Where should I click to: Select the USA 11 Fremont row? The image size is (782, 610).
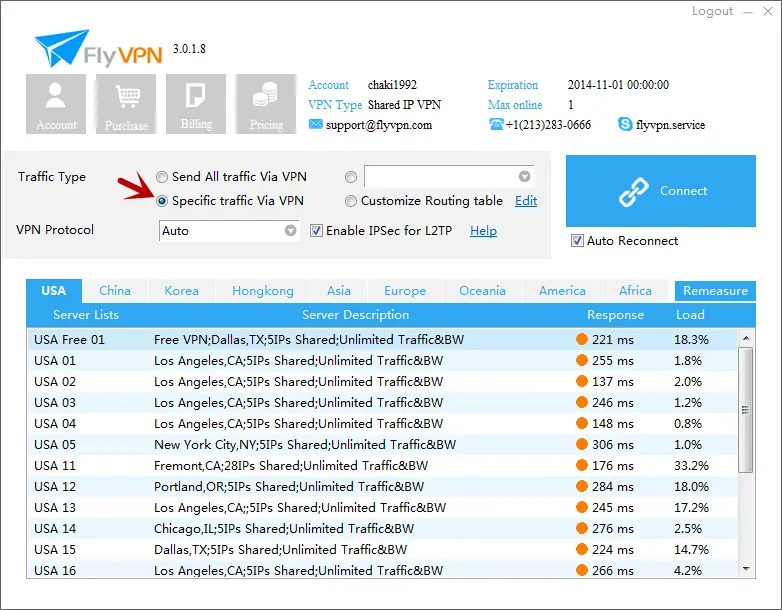coord(382,465)
